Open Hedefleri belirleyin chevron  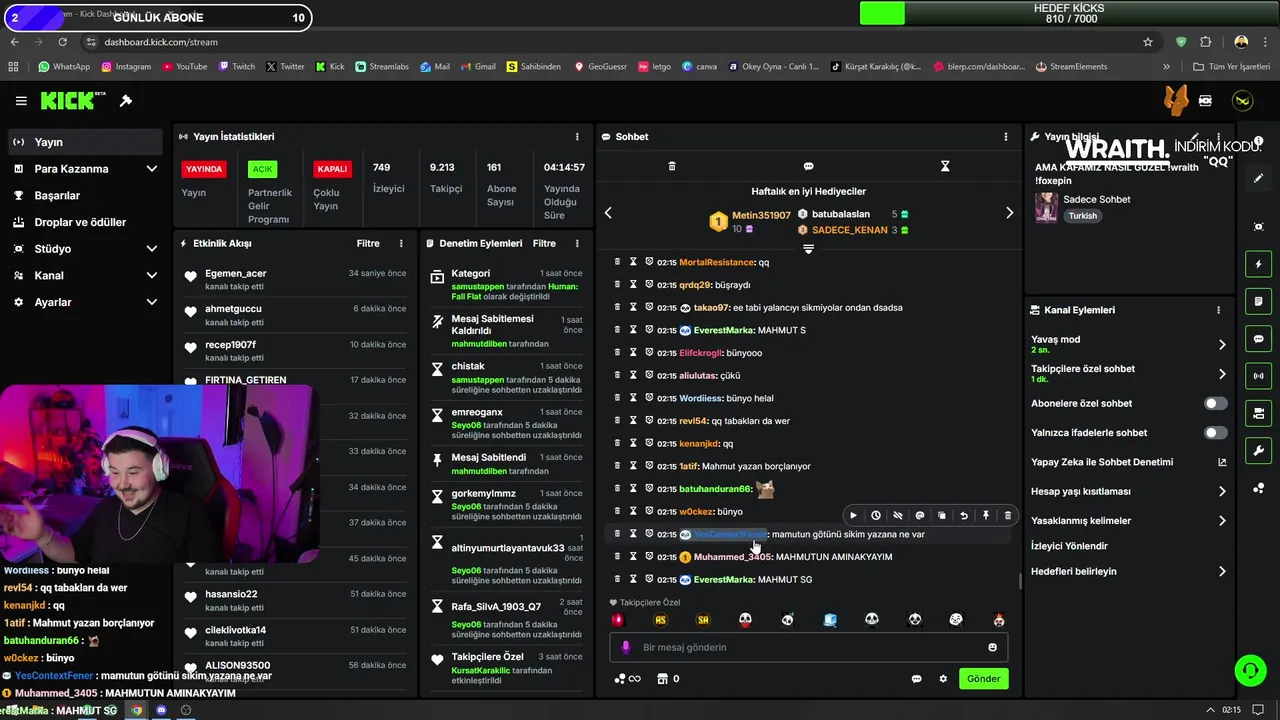click(x=1222, y=571)
